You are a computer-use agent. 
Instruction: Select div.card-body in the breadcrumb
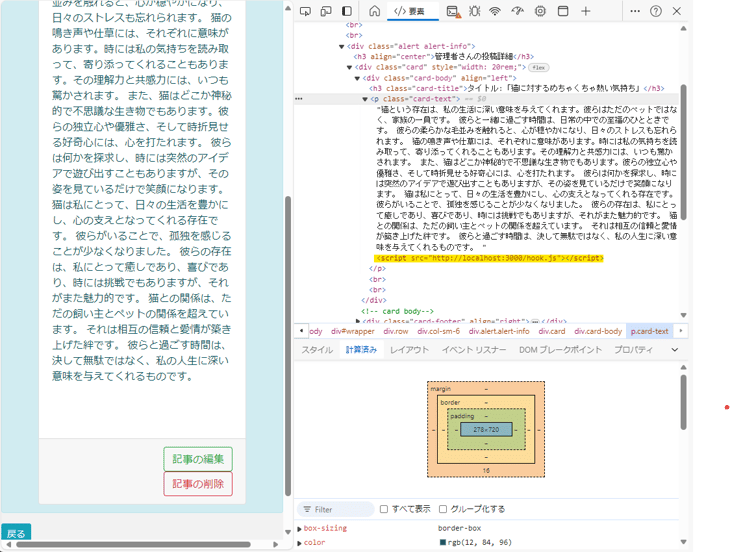[x=598, y=331]
